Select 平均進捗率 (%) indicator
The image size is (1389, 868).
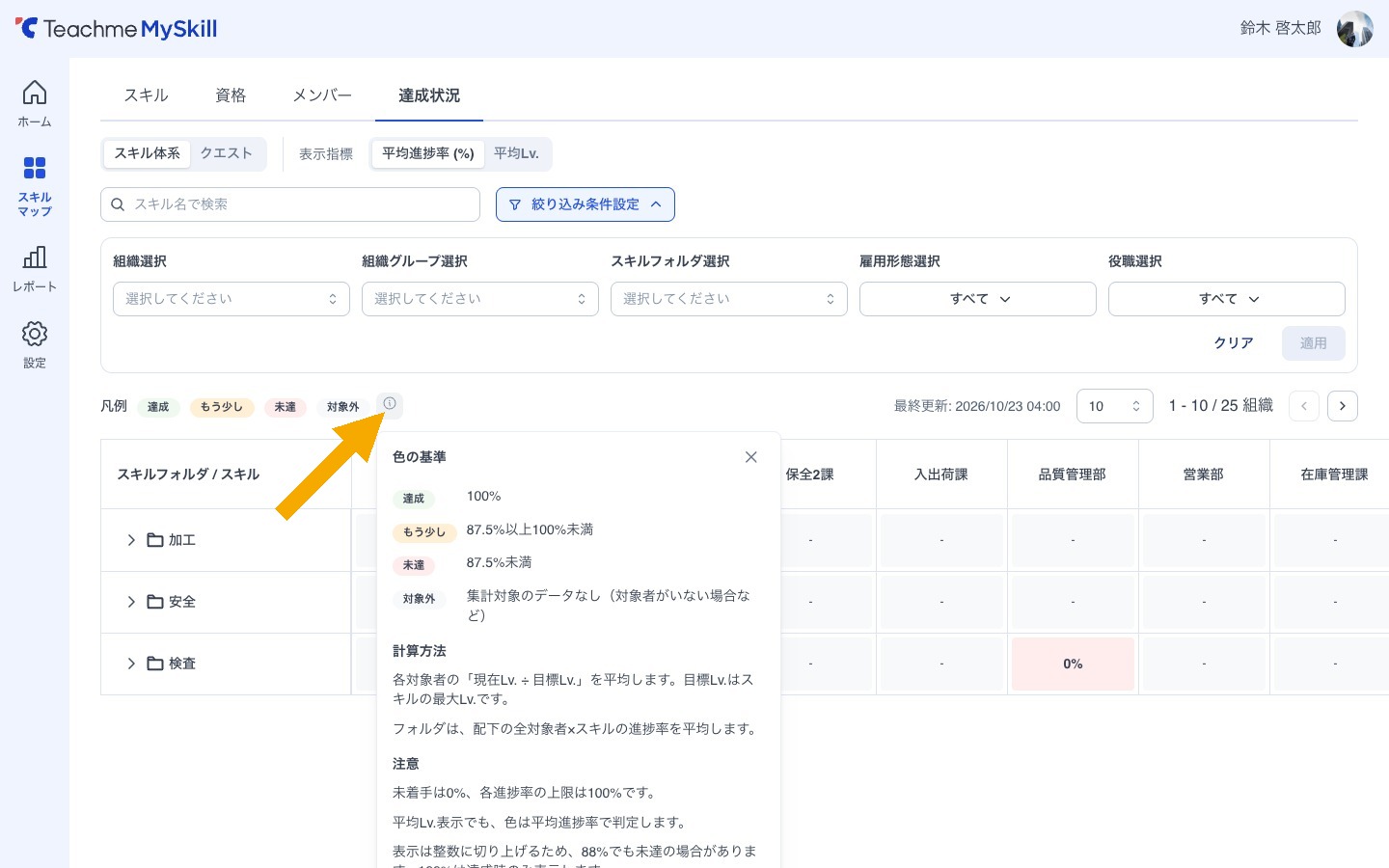(x=428, y=153)
